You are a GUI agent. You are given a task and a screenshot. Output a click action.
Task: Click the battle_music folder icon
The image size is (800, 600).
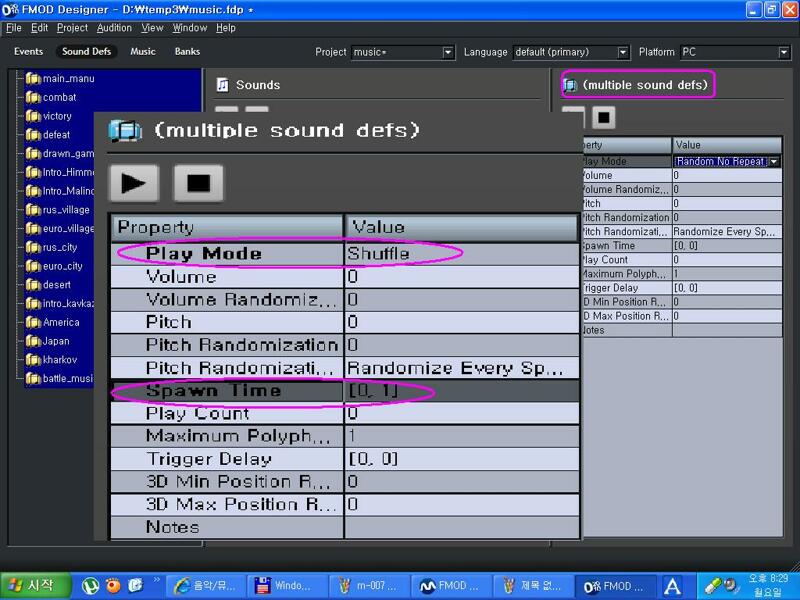point(33,379)
